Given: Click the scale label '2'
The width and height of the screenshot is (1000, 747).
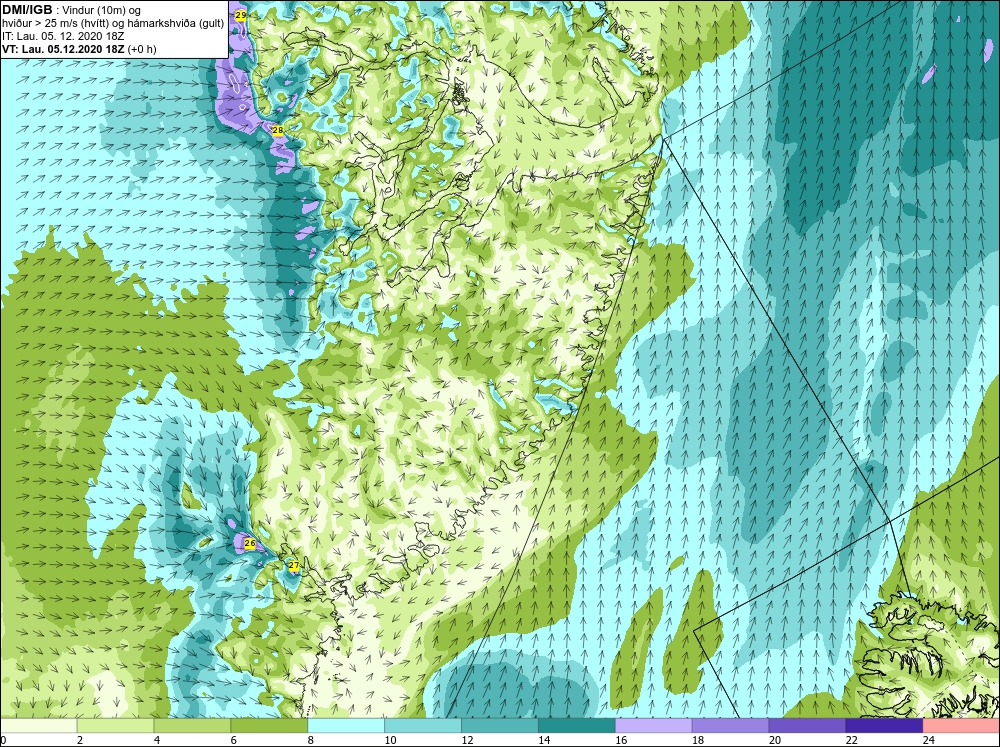Looking at the screenshot, I should [x=80, y=740].
